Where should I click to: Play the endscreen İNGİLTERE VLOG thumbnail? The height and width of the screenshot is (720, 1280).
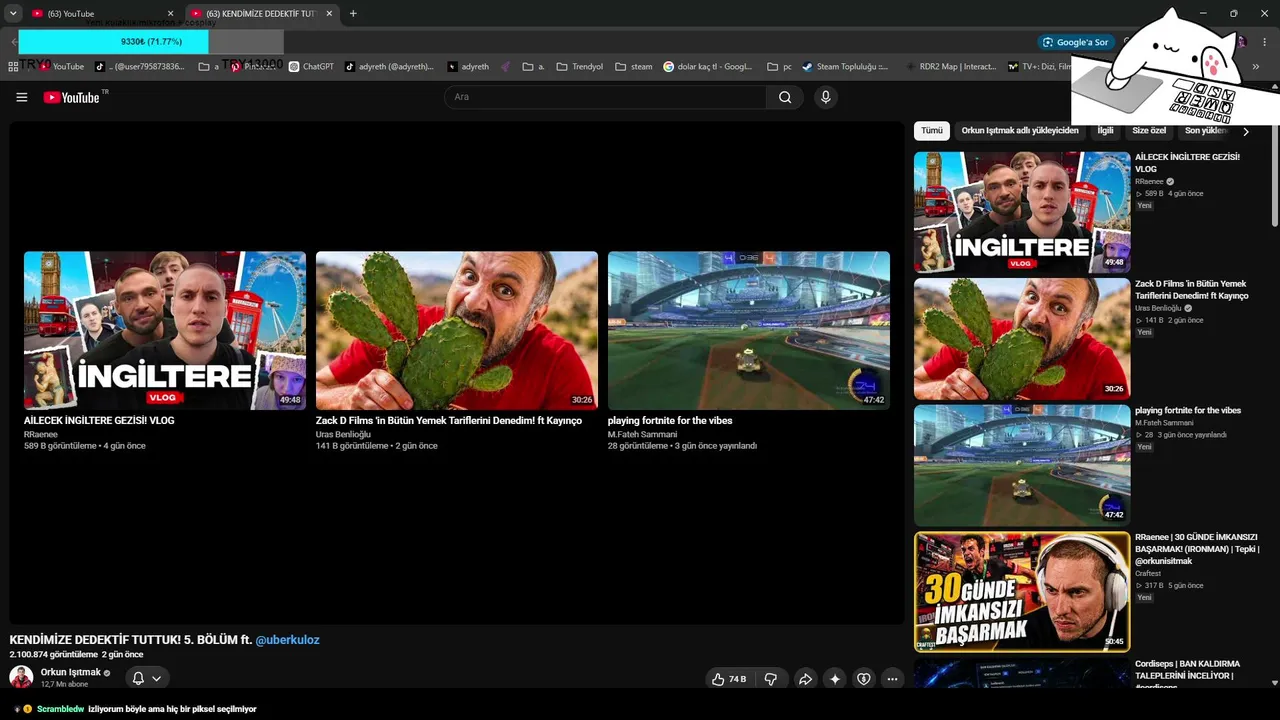tap(165, 330)
